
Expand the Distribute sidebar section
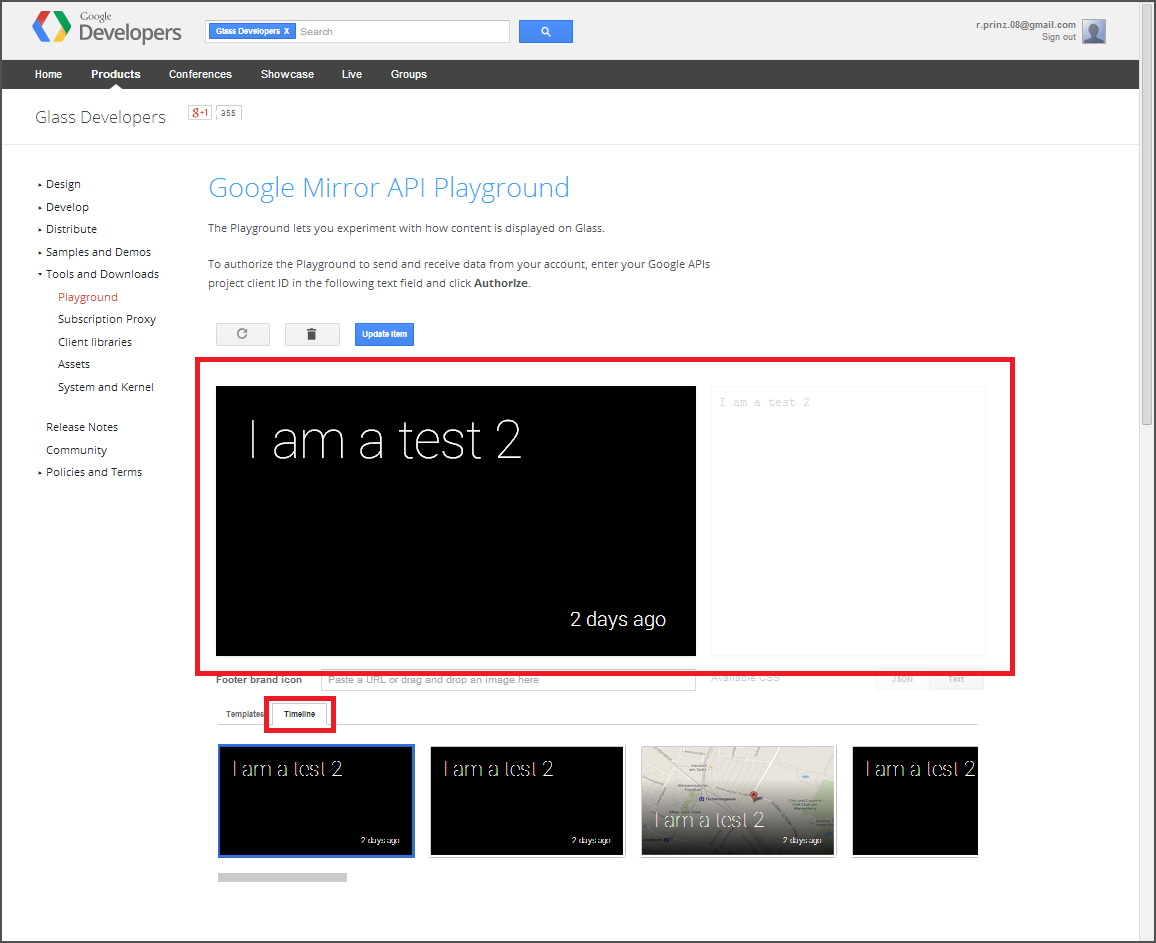tap(71, 229)
